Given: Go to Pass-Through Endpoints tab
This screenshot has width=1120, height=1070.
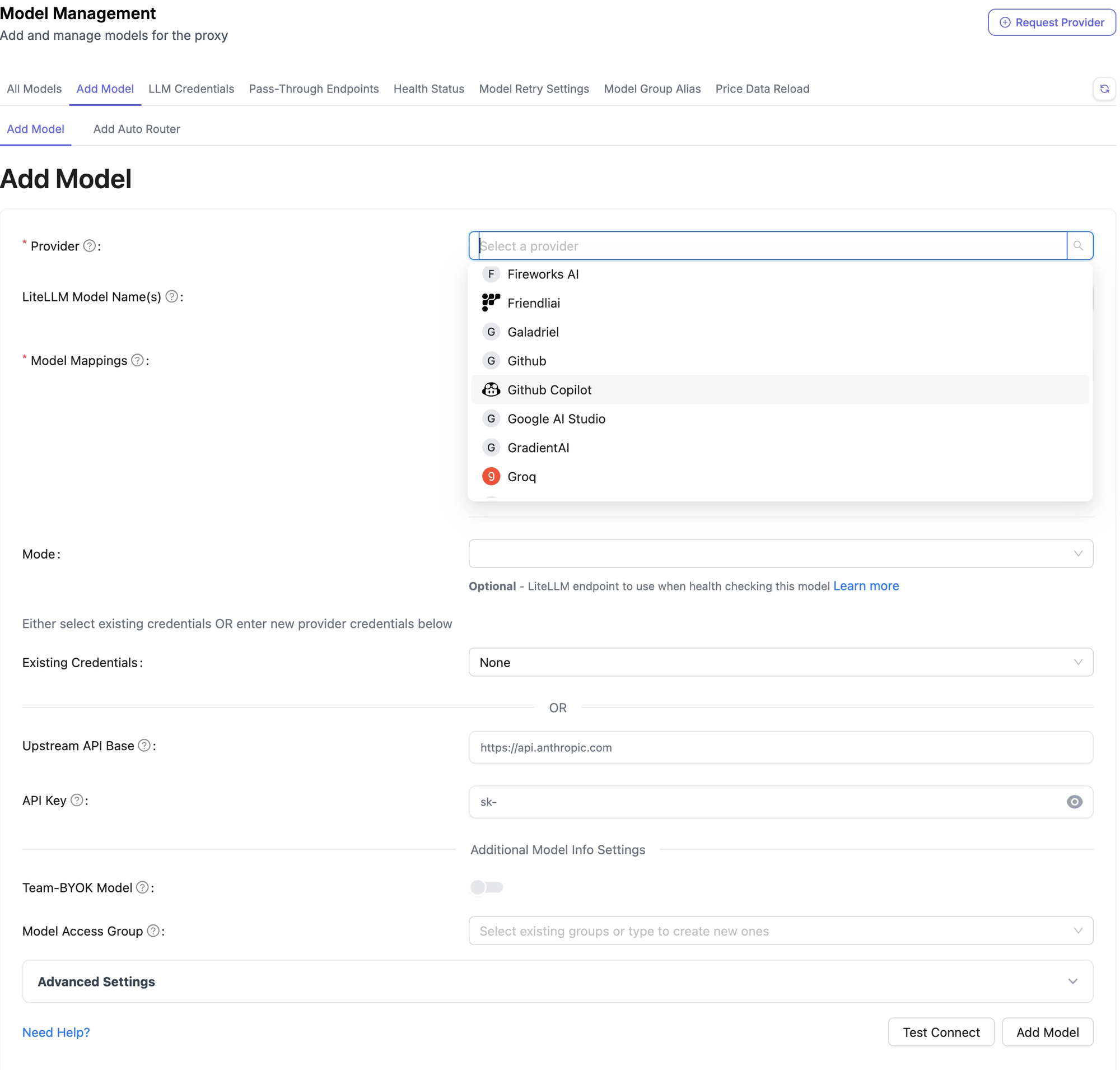Looking at the screenshot, I should (x=314, y=89).
